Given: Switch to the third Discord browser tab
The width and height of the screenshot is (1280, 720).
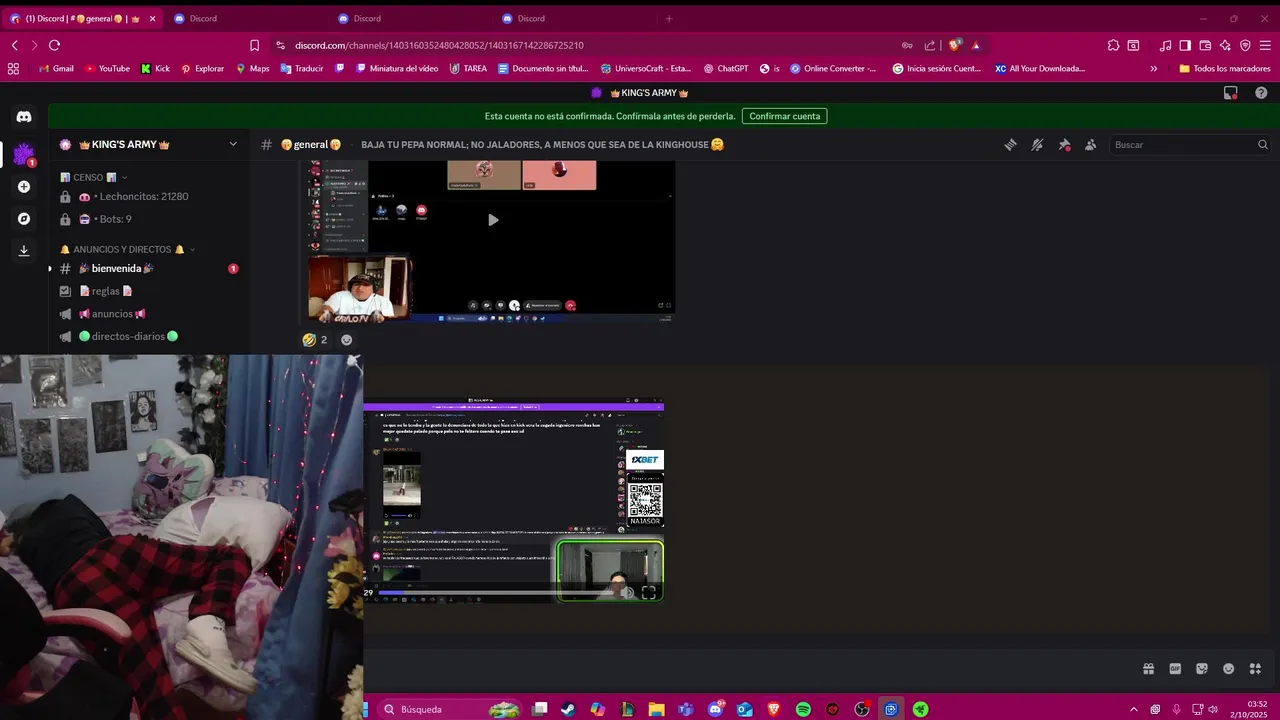Looking at the screenshot, I should [x=408, y=18].
